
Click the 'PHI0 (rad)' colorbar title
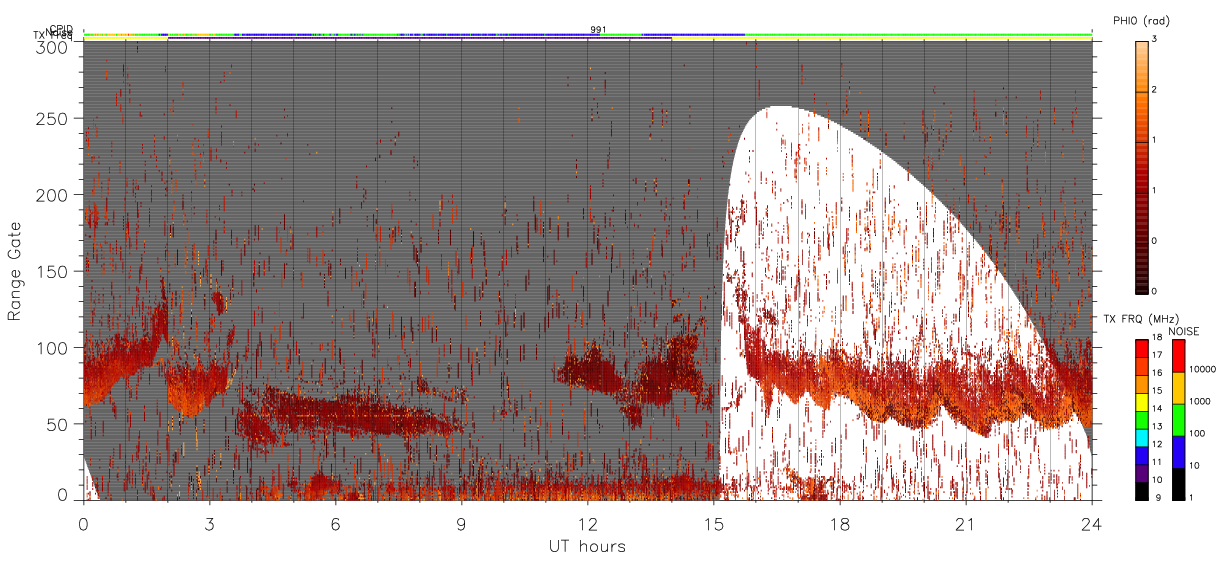tap(1141, 20)
